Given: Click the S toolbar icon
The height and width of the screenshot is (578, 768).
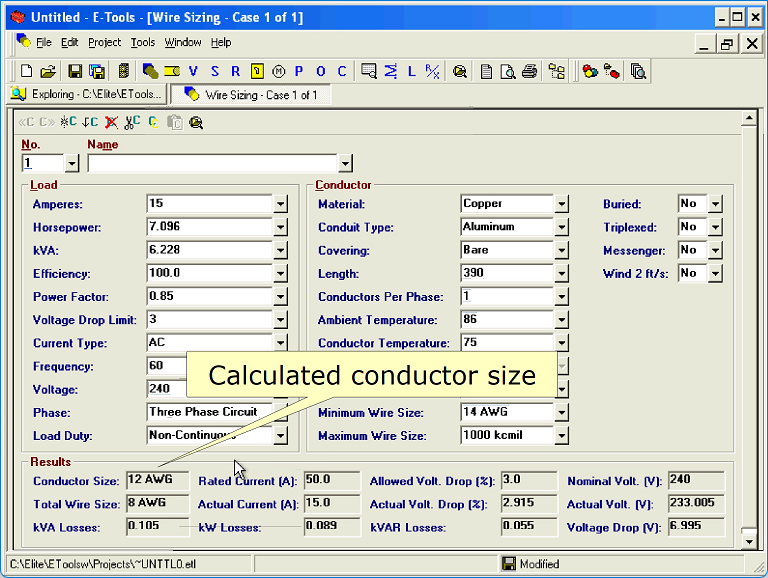Looking at the screenshot, I should tap(214, 71).
